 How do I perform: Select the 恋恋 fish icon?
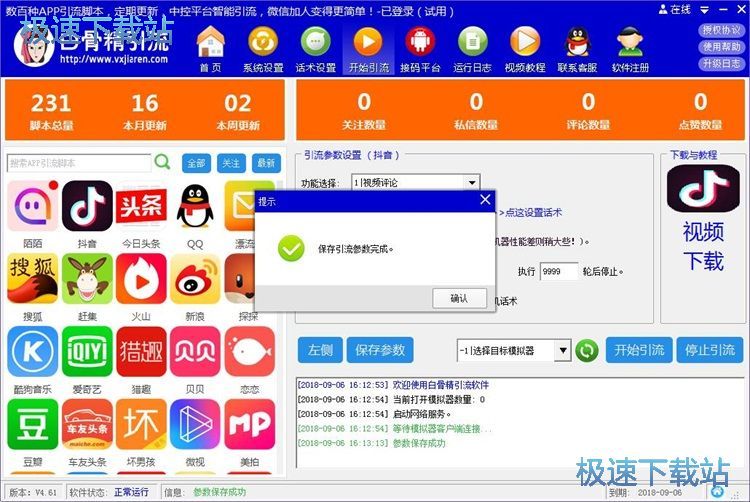pyautogui.click(x=250, y=351)
